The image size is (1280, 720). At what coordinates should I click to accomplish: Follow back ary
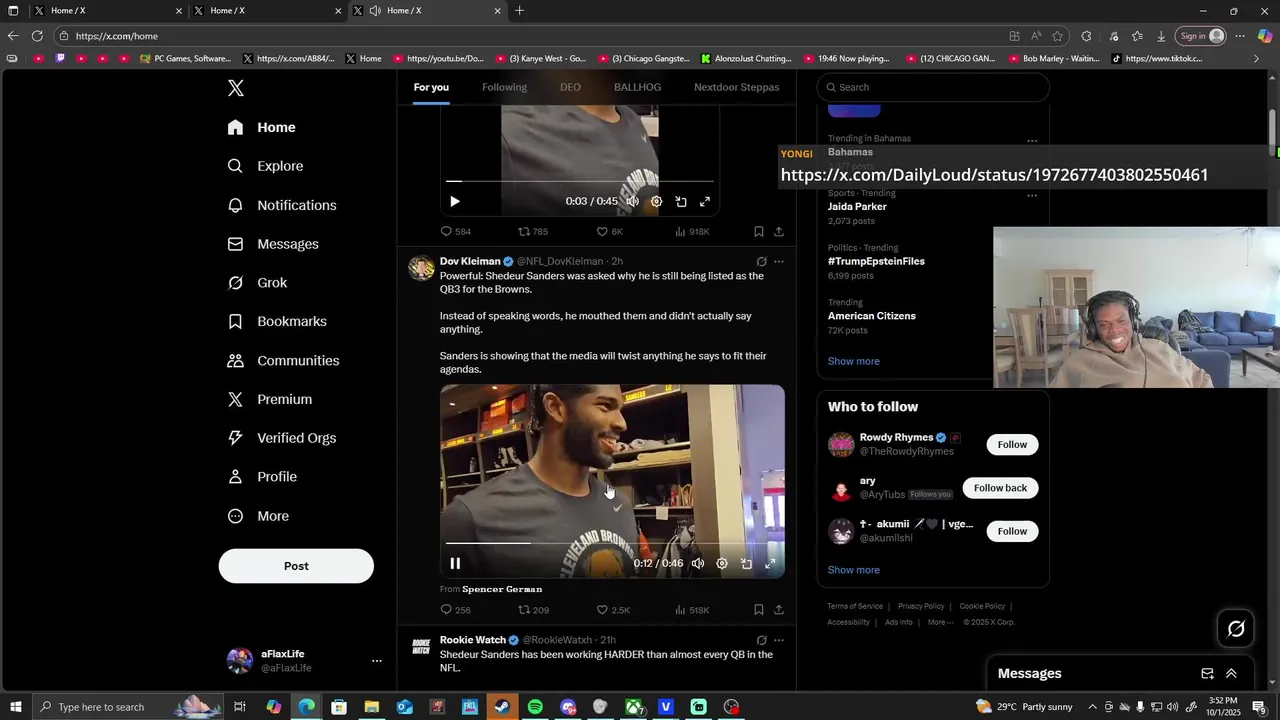1000,488
